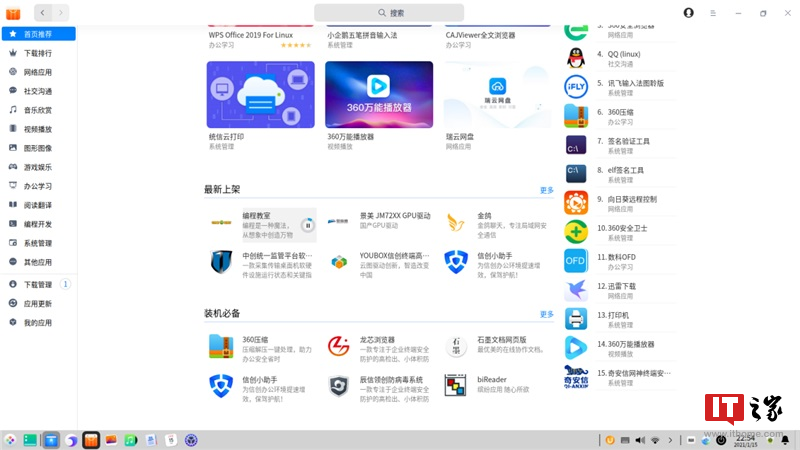Screen dimensions: 800x450
Task: Click the search box at the top
Action: tap(389, 13)
